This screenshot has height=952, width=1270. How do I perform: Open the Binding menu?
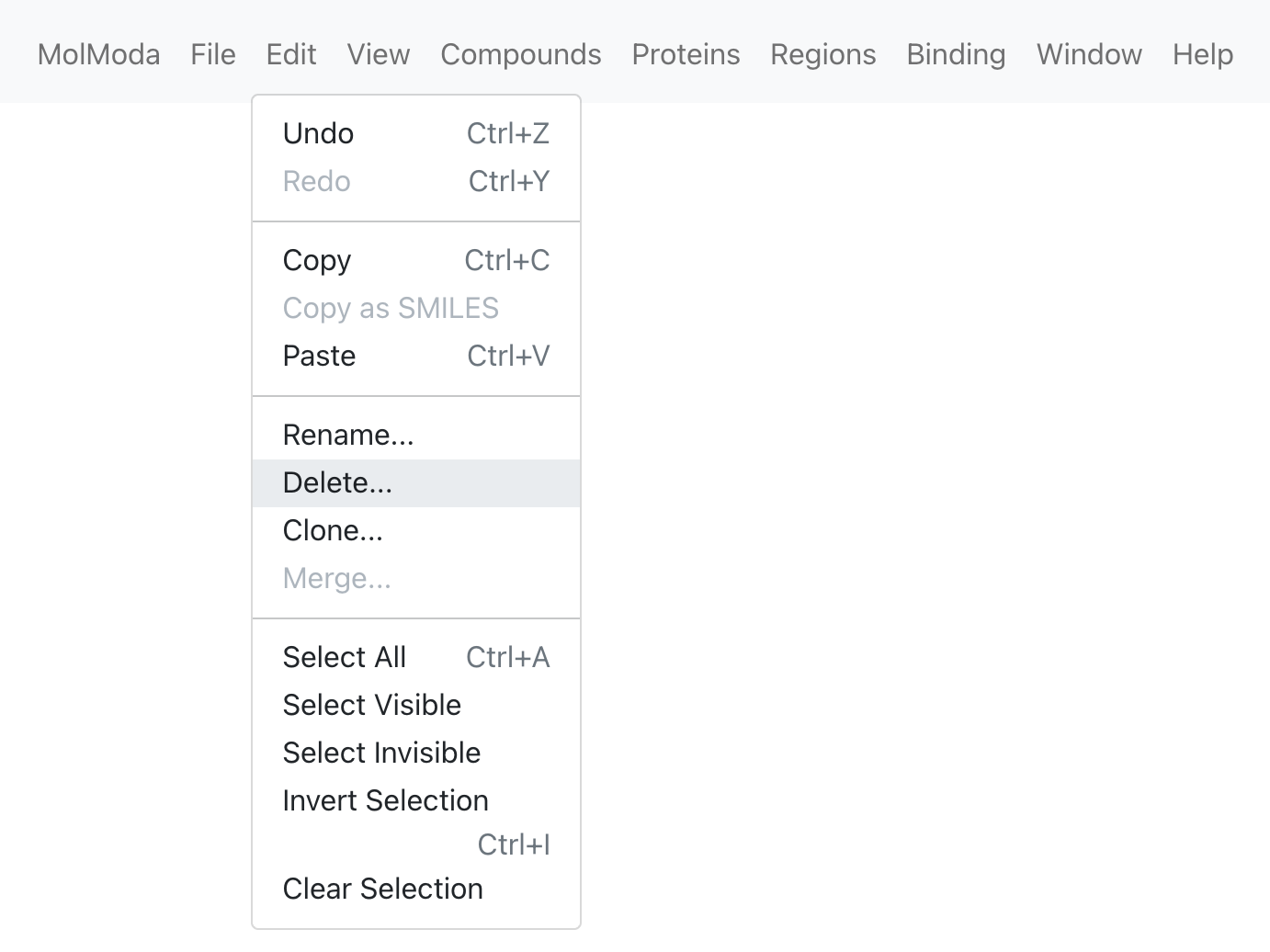(956, 54)
